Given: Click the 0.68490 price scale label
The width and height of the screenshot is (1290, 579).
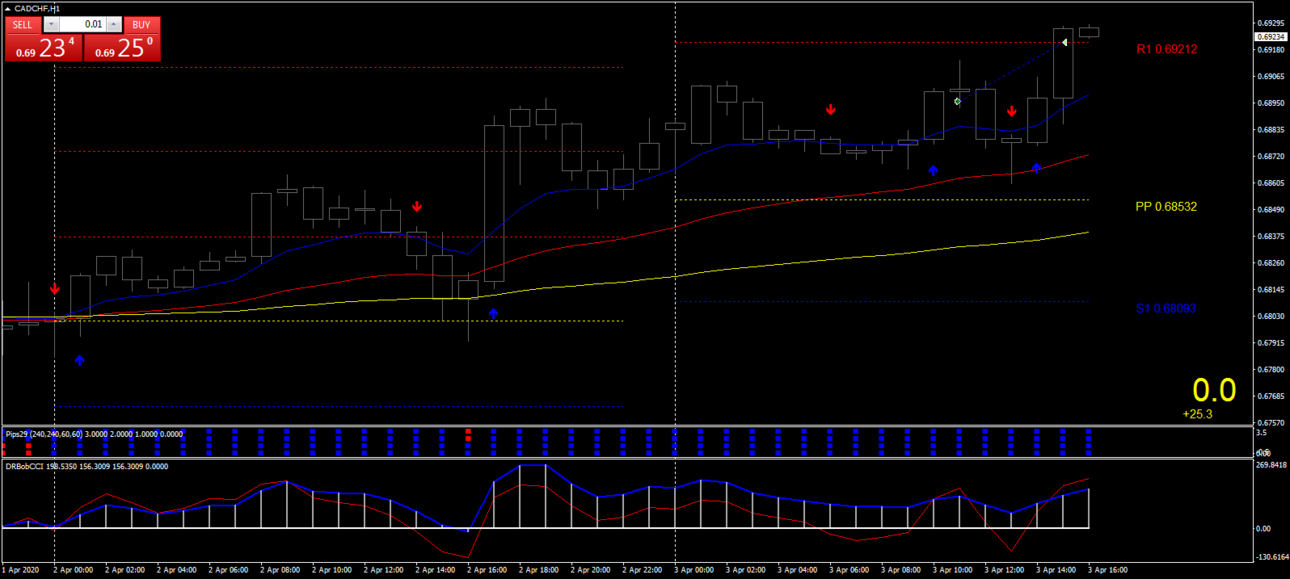Looking at the screenshot, I should [1272, 210].
